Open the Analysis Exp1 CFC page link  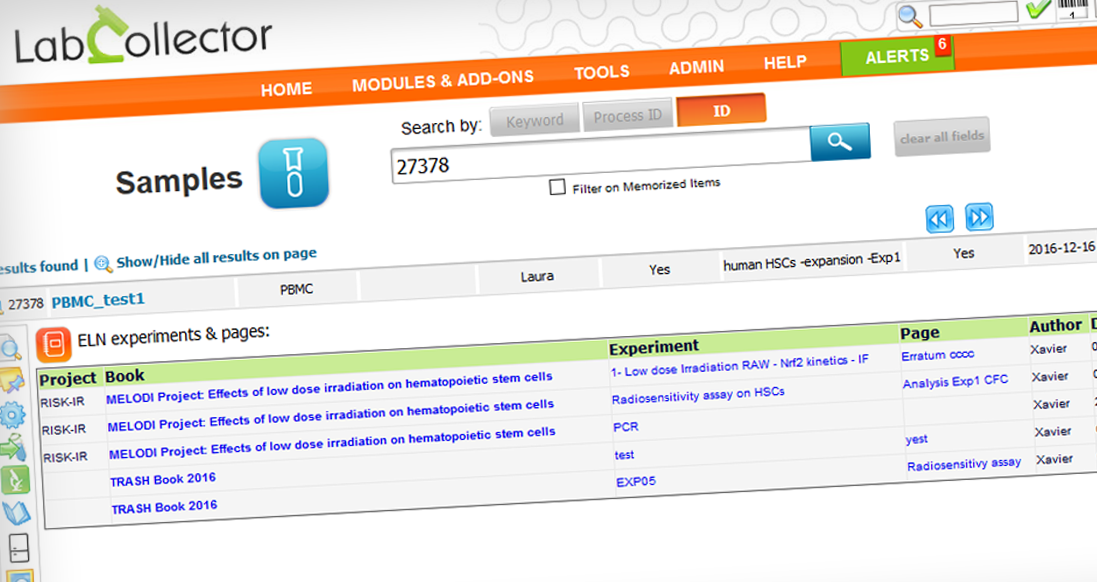(956, 381)
